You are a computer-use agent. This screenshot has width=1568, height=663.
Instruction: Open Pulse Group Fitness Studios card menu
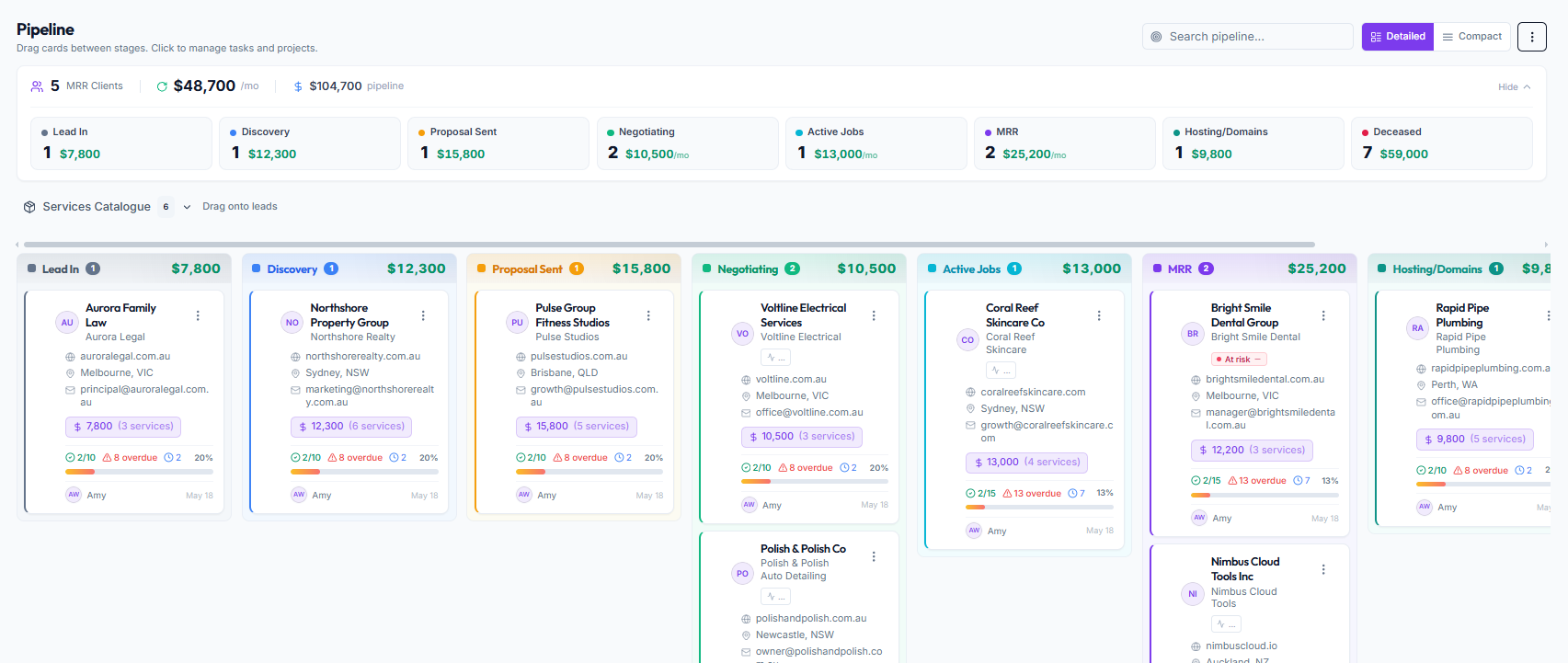click(x=648, y=315)
